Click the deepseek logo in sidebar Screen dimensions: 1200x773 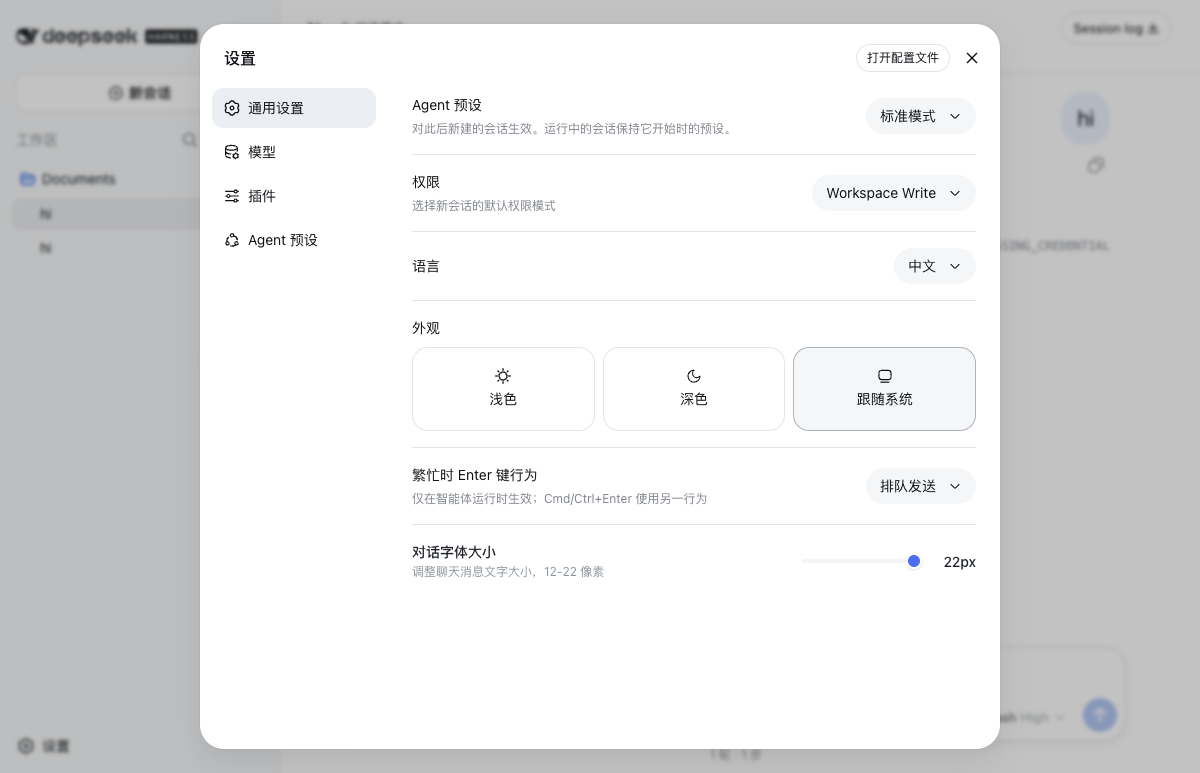tap(106, 36)
